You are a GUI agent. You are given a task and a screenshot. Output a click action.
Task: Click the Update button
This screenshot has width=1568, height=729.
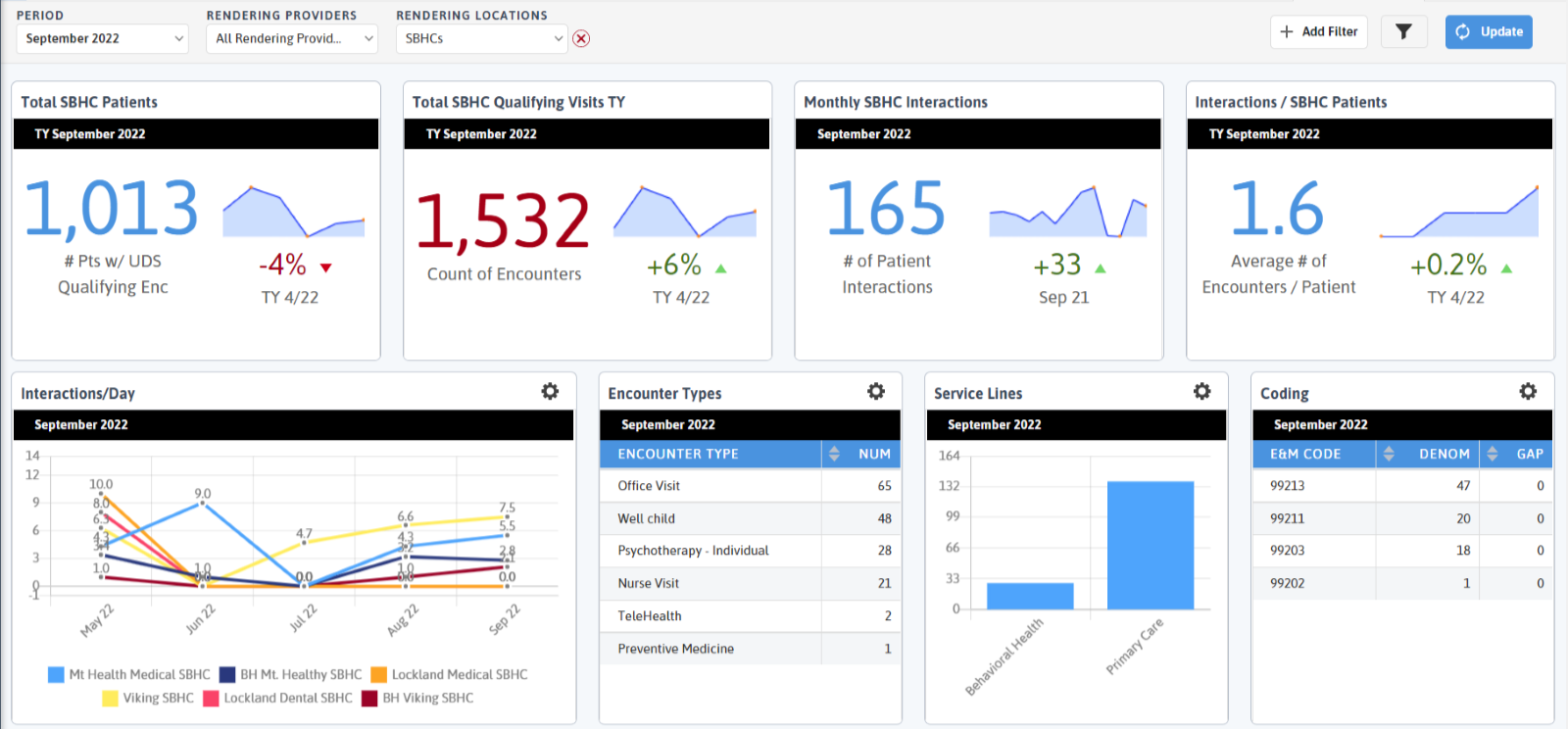pyautogui.click(x=1489, y=31)
